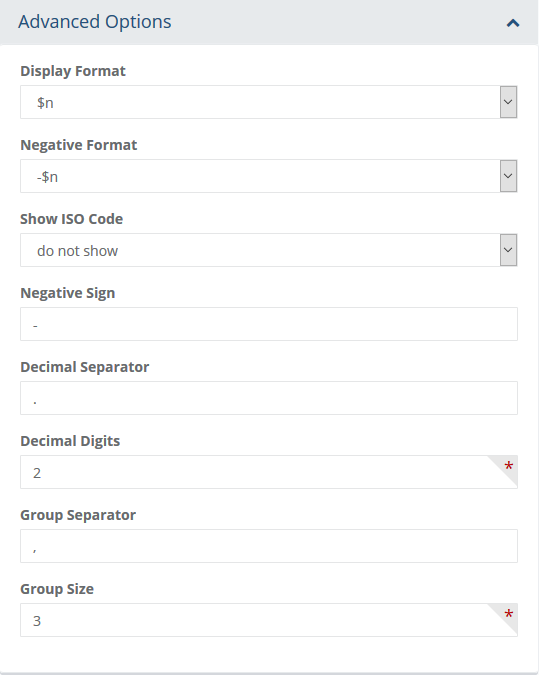The image size is (539, 675).
Task: Click the Display Format dropdown arrow
Action: click(508, 102)
